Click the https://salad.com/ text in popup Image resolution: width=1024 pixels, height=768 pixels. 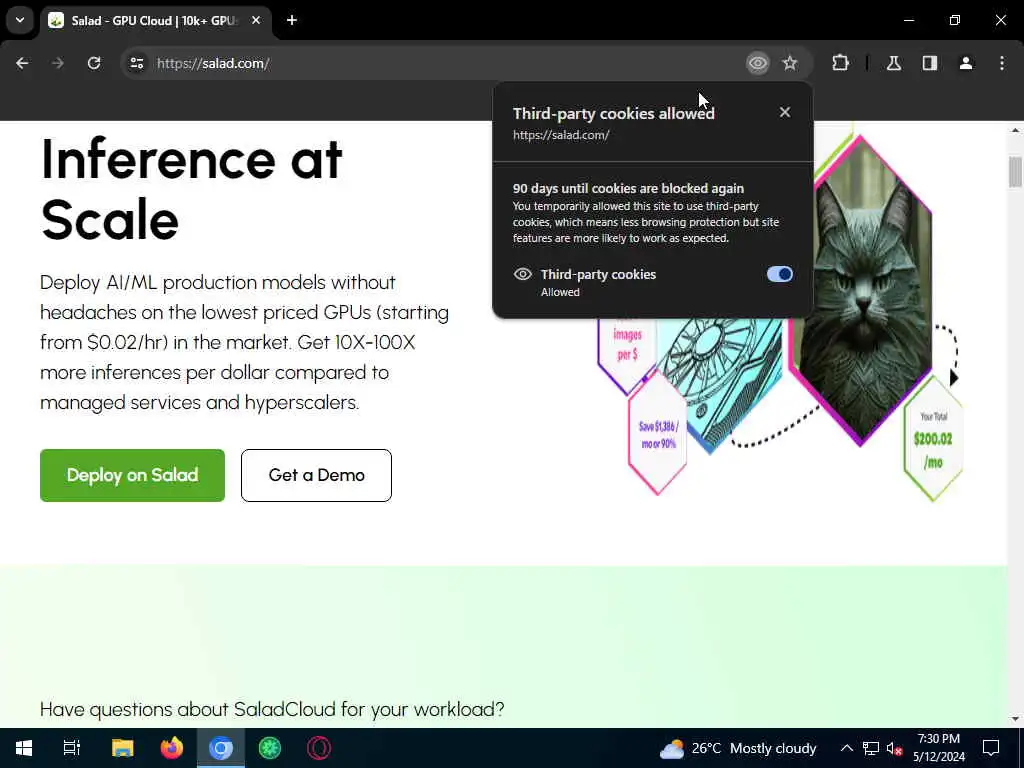[561, 135]
